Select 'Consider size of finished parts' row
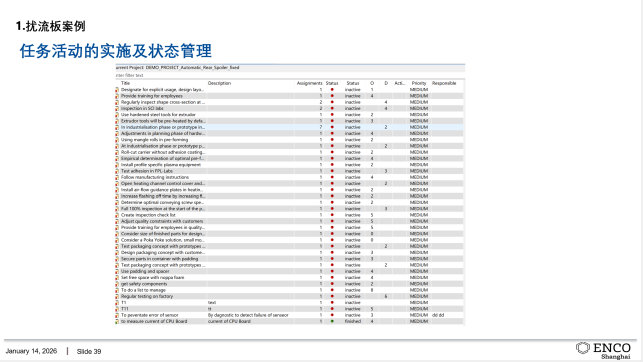643x362 pixels. coord(290,234)
